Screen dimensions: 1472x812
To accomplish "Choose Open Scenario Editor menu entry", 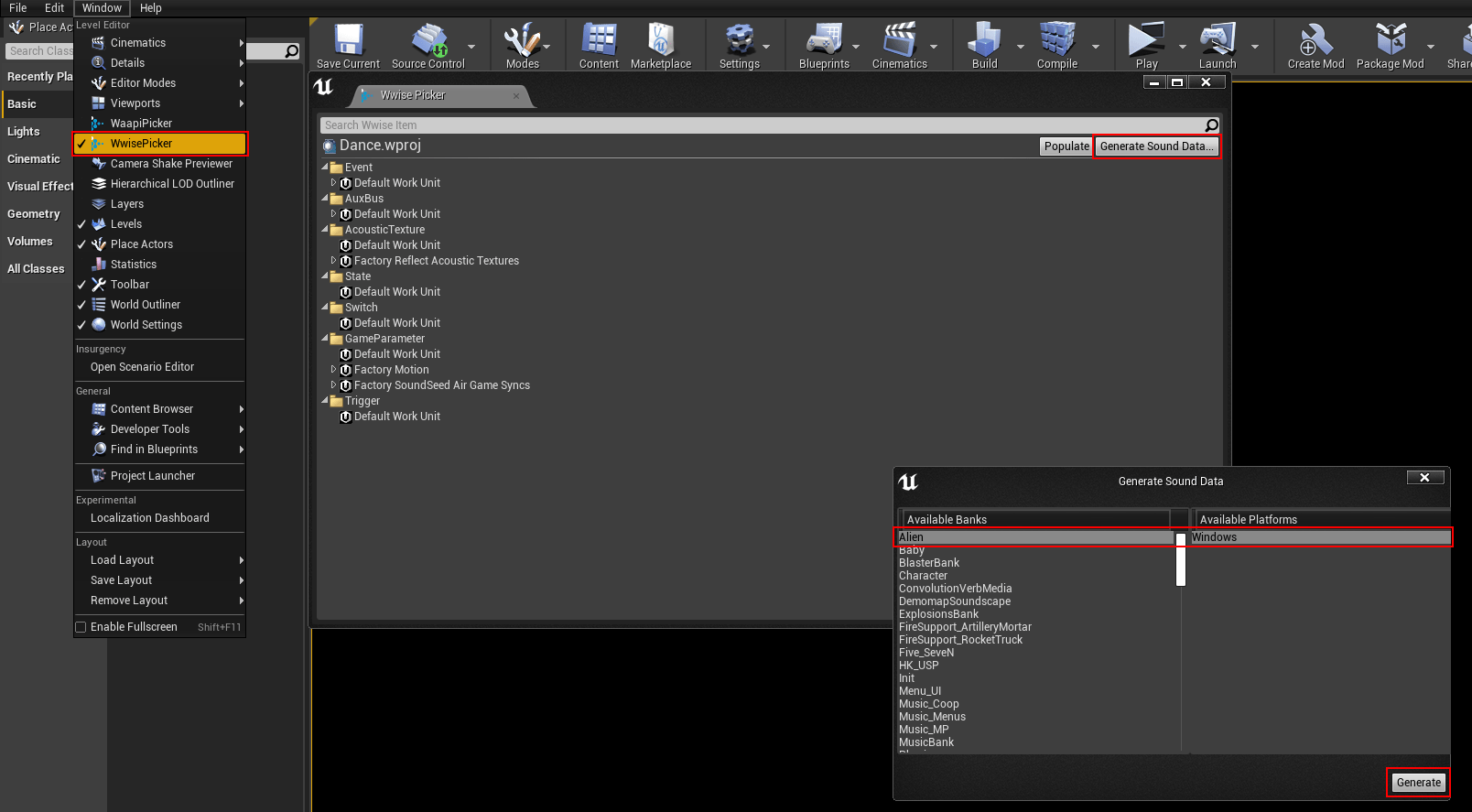I will [x=142, y=367].
